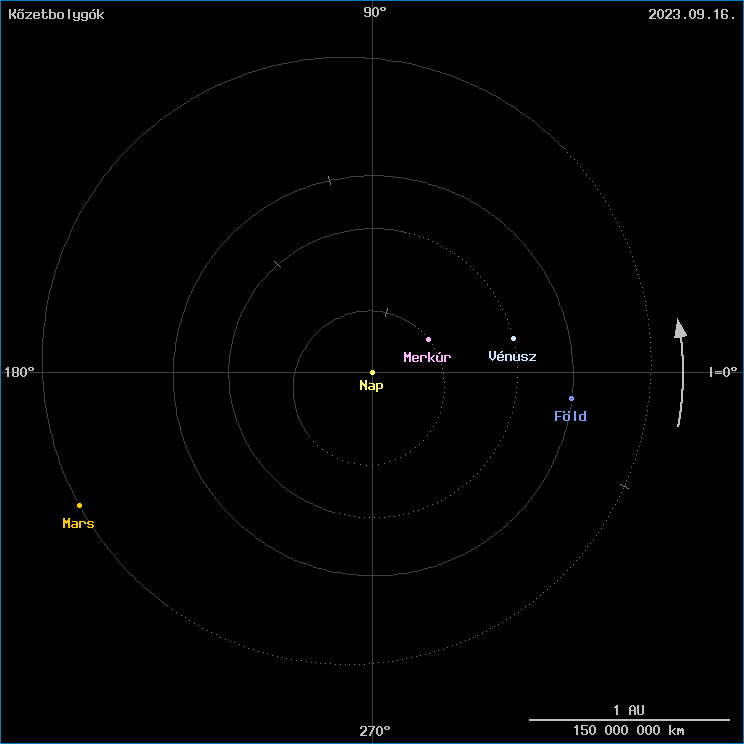This screenshot has height=744, width=744.
Task: Select the pink Mercury planet dot
Action: (428, 339)
